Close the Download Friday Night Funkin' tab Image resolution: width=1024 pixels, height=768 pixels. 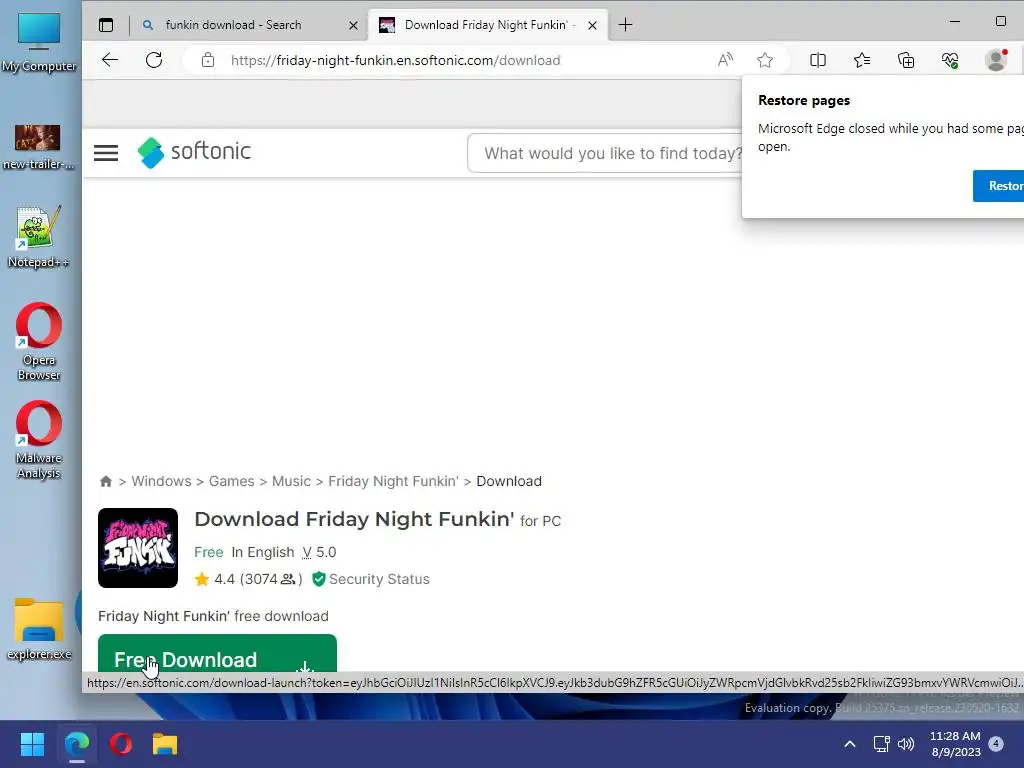coord(592,25)
